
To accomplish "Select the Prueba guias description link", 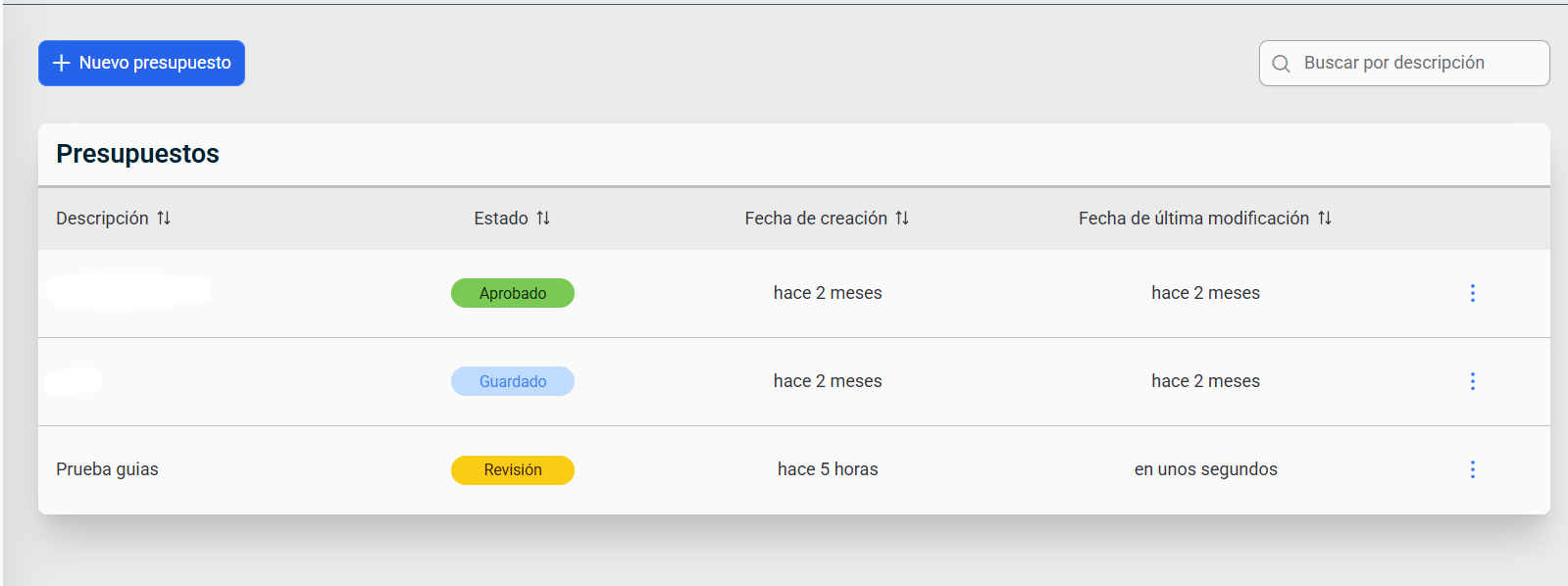I will 107,468.
